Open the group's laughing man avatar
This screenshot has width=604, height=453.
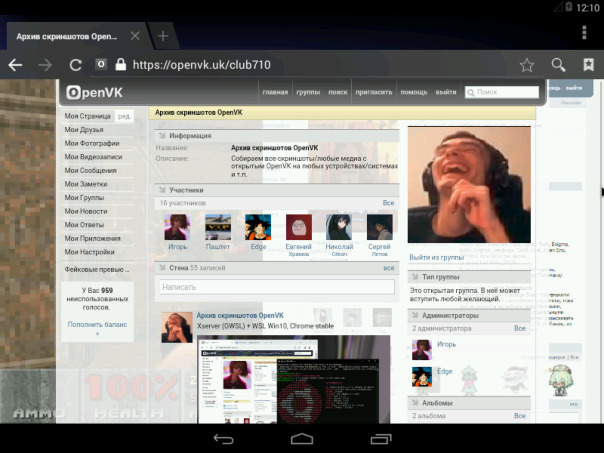click(x=469, y=185)
